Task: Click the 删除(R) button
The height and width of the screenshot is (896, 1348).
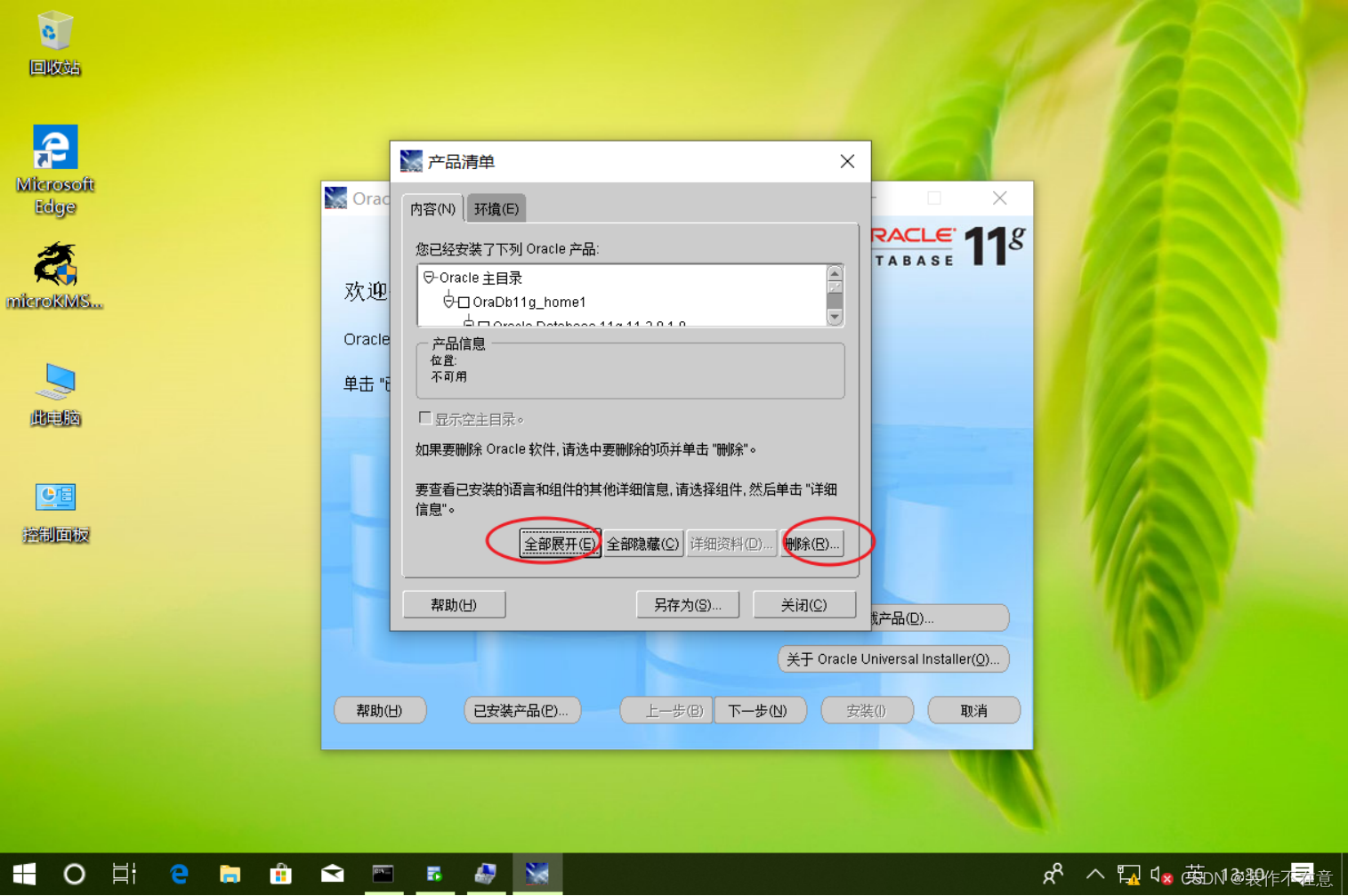Action: [x=811, y=544]
